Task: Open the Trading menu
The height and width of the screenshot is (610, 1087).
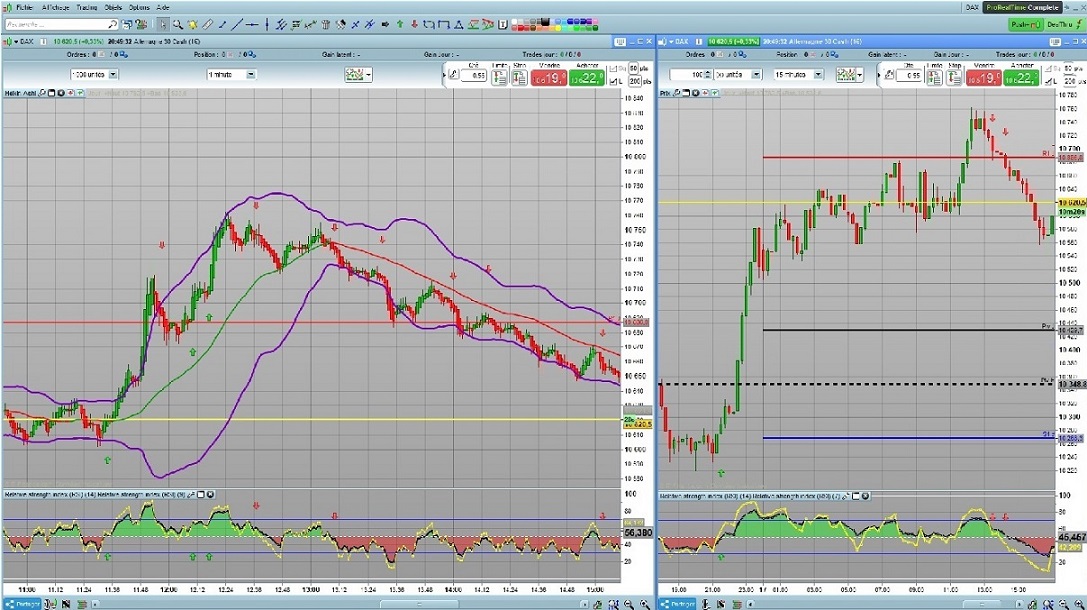Action: [87, 7]
